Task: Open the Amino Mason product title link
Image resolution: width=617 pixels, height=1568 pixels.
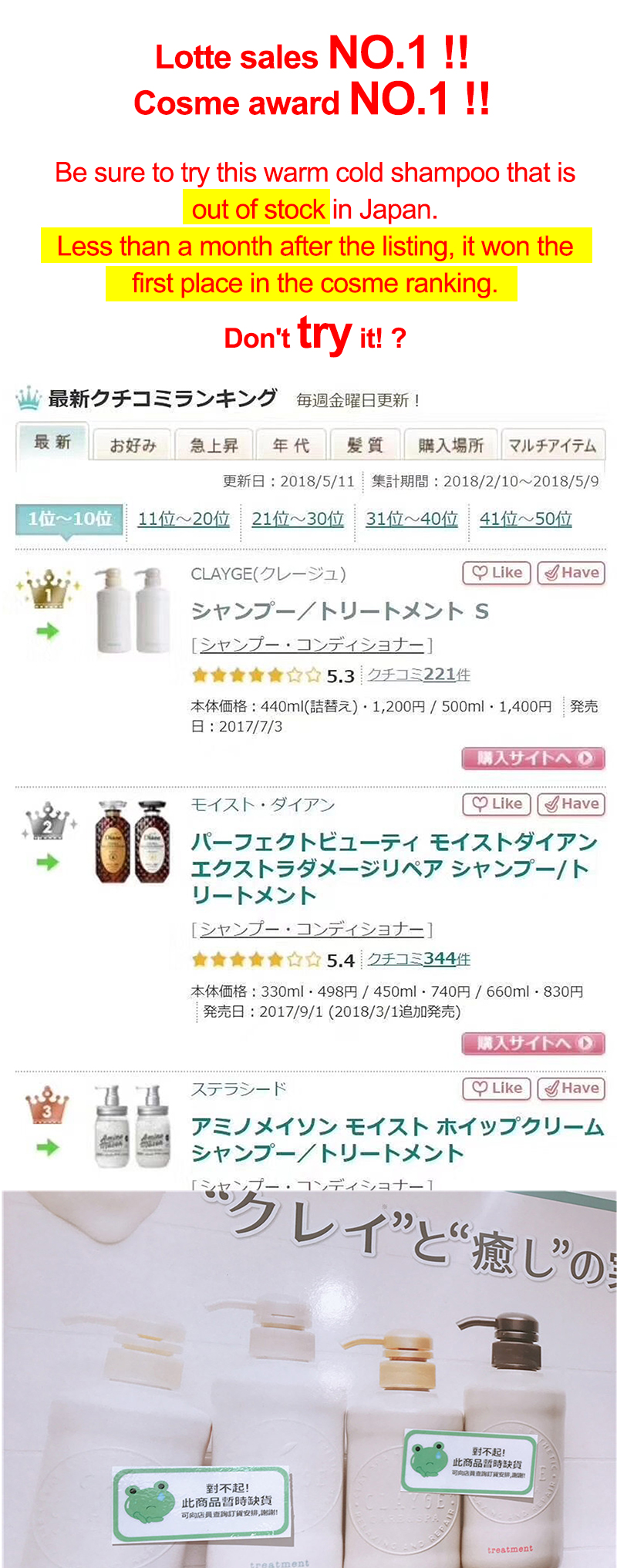Action: (x=397, y=1139)
